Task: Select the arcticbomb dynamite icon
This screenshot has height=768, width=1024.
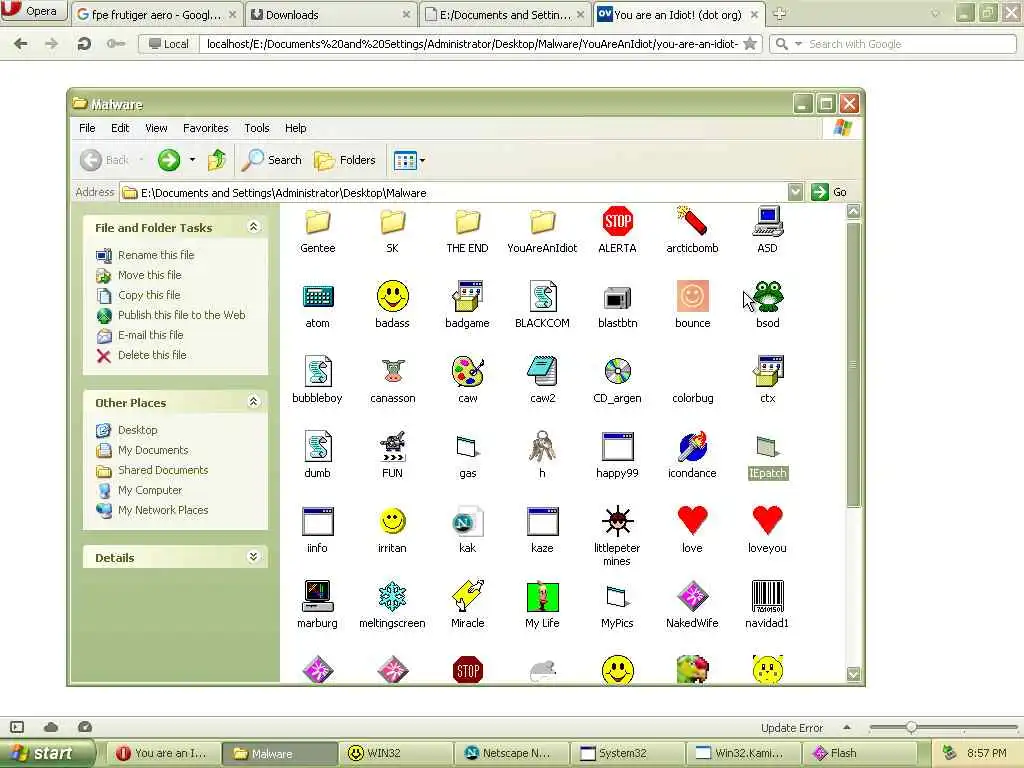Action: tap(692, 222)
